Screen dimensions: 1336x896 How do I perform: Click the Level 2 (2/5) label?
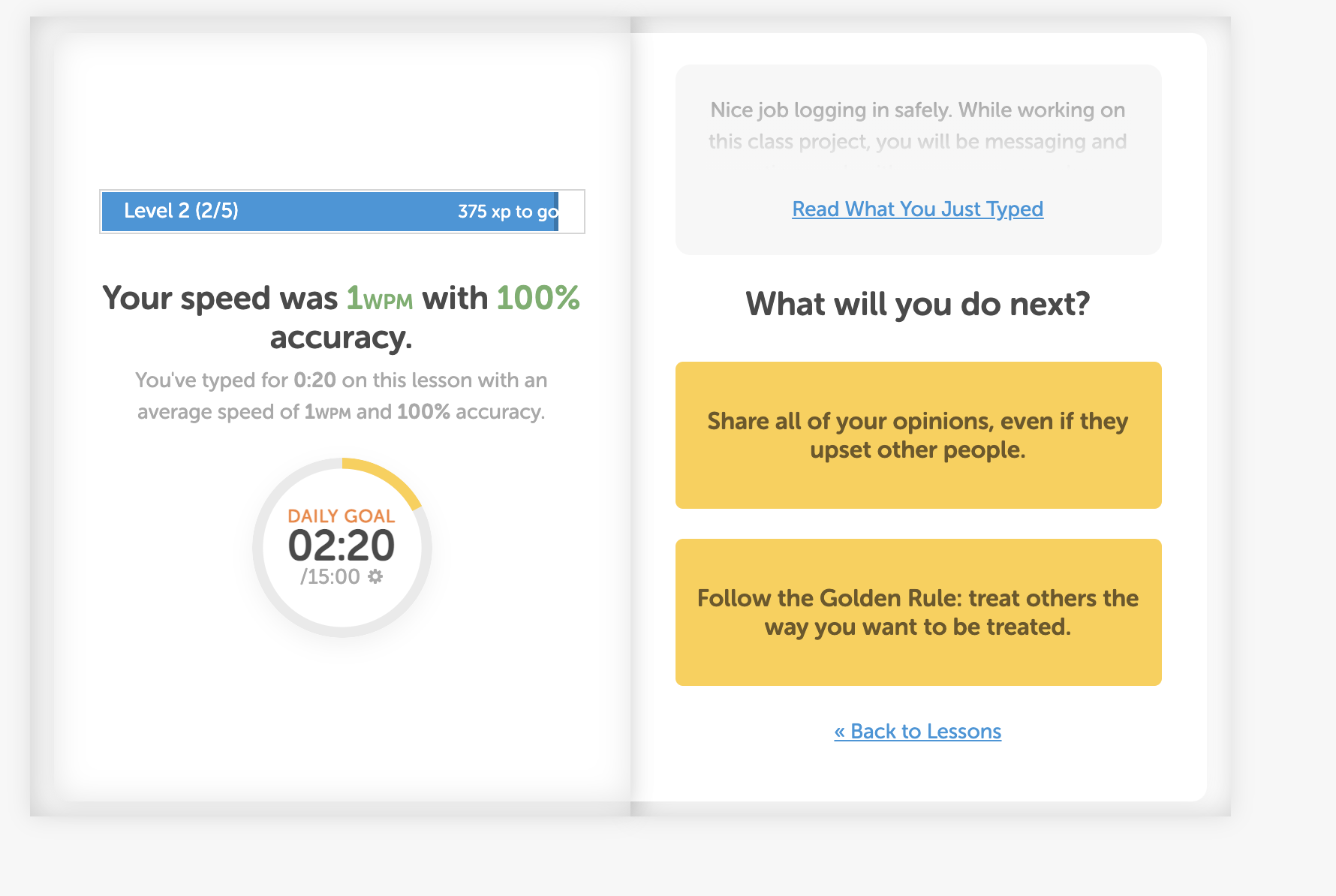click(181, 210)
